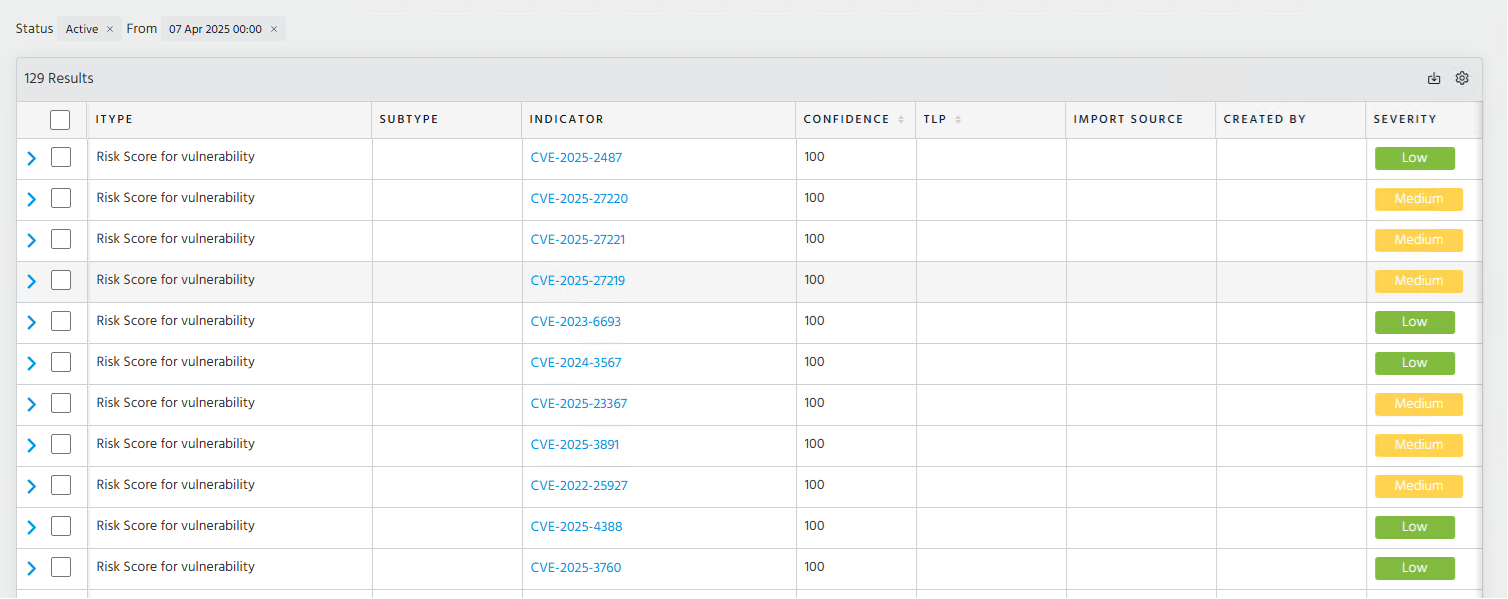The width and height of the screenshot is (1508, 599).
Task: Open indicator link CVE-2025-27220
Action: tap(579, 199)
